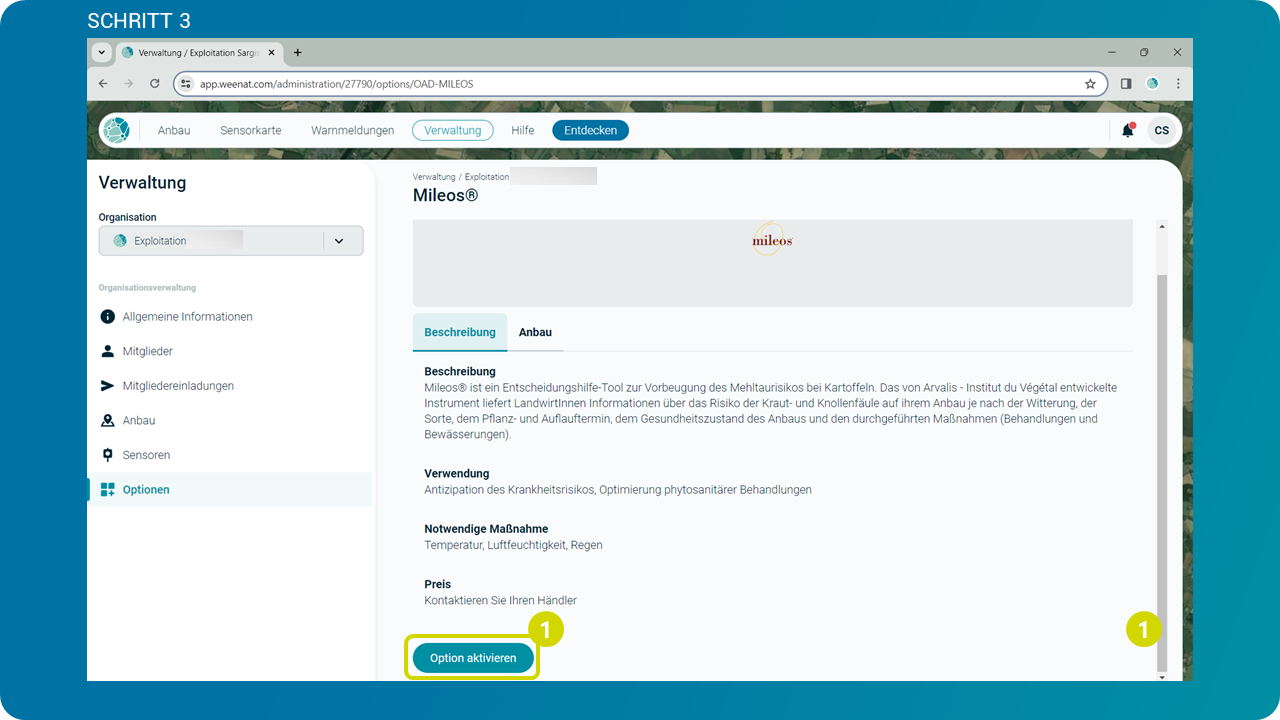
Task: Open the notifications bell
Action: [x=1128, y=130]
